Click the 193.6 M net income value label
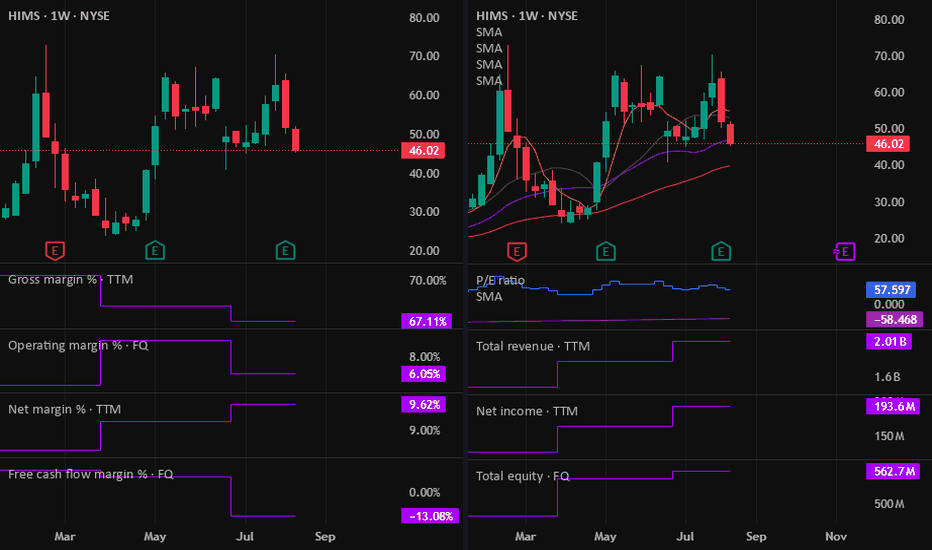 point(893,407)
